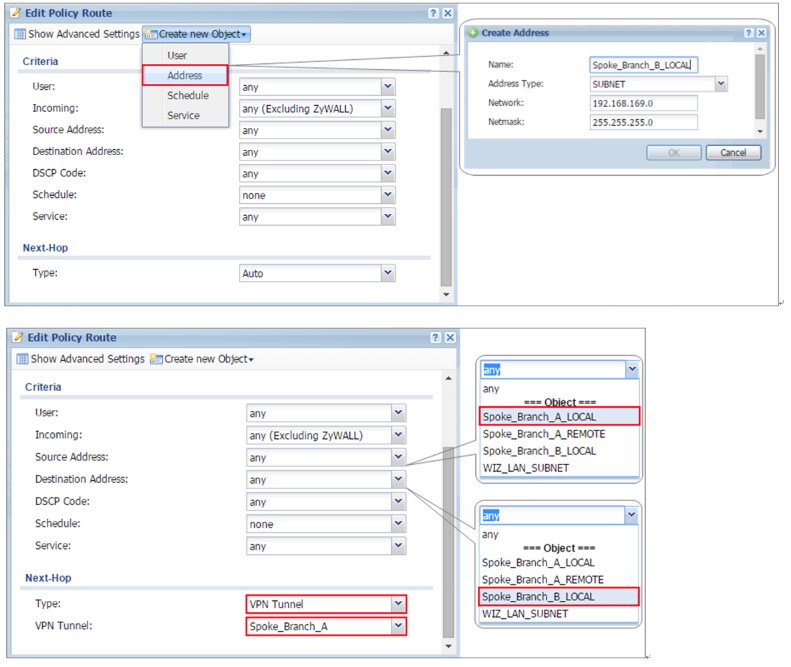791x667 pixels.
Task: Click Show Advanced Settings in top dialog
Action: point(77,34)
